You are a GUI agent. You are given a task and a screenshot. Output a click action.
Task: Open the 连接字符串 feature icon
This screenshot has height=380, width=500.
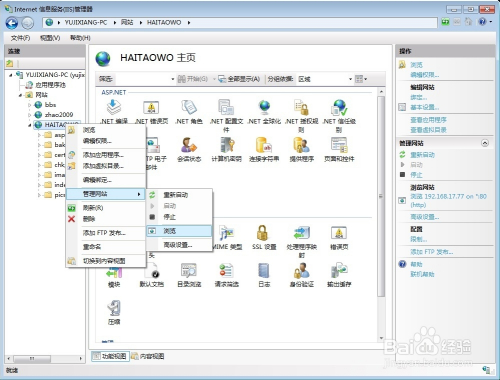(264, 145)
